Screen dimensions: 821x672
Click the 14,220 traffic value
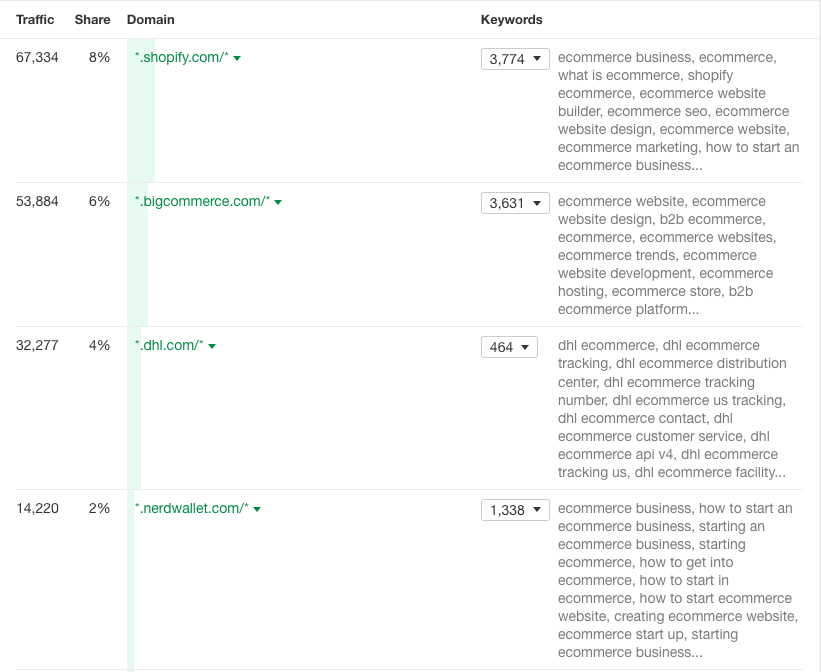click(x=37, y=509)
